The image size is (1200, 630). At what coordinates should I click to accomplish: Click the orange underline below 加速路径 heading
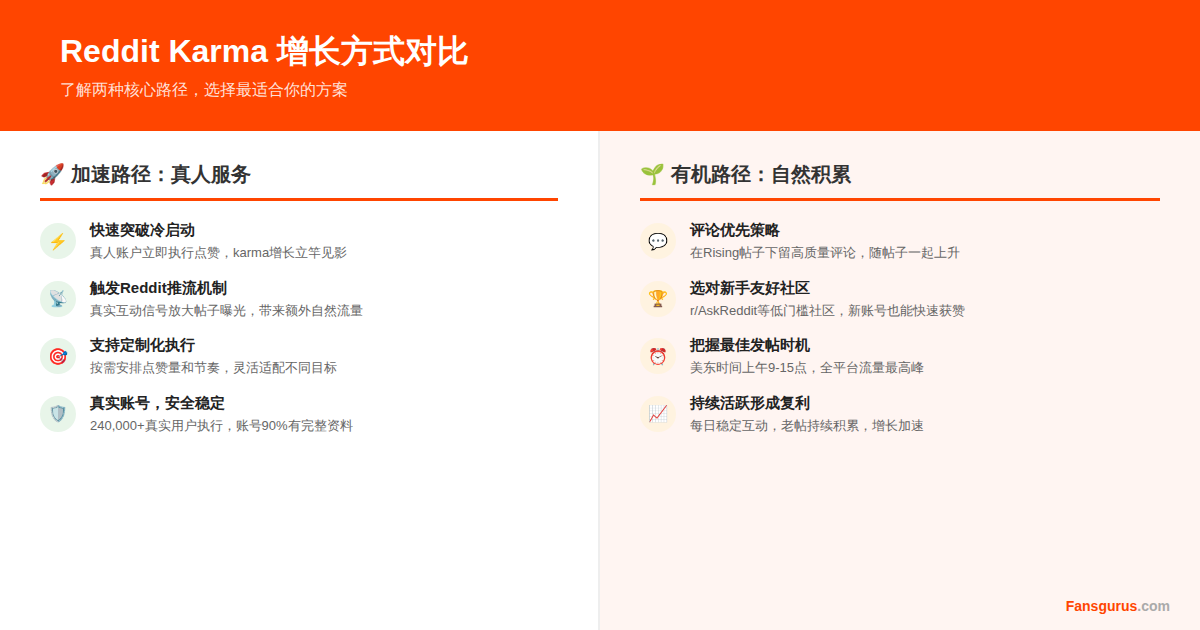(x=300, y=200)
